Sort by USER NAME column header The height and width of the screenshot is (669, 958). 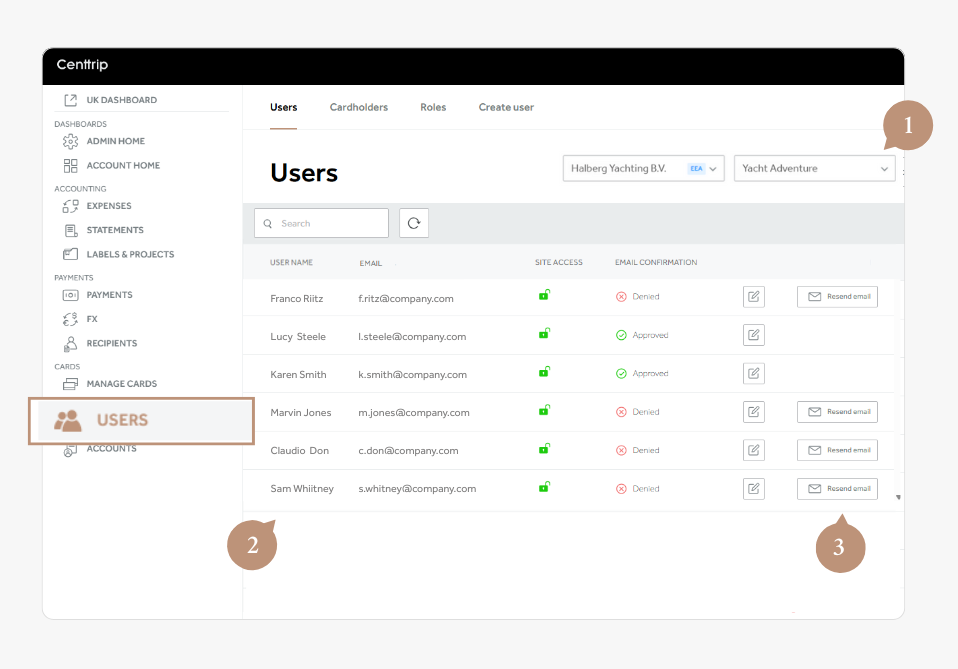(x=291, y=263)
